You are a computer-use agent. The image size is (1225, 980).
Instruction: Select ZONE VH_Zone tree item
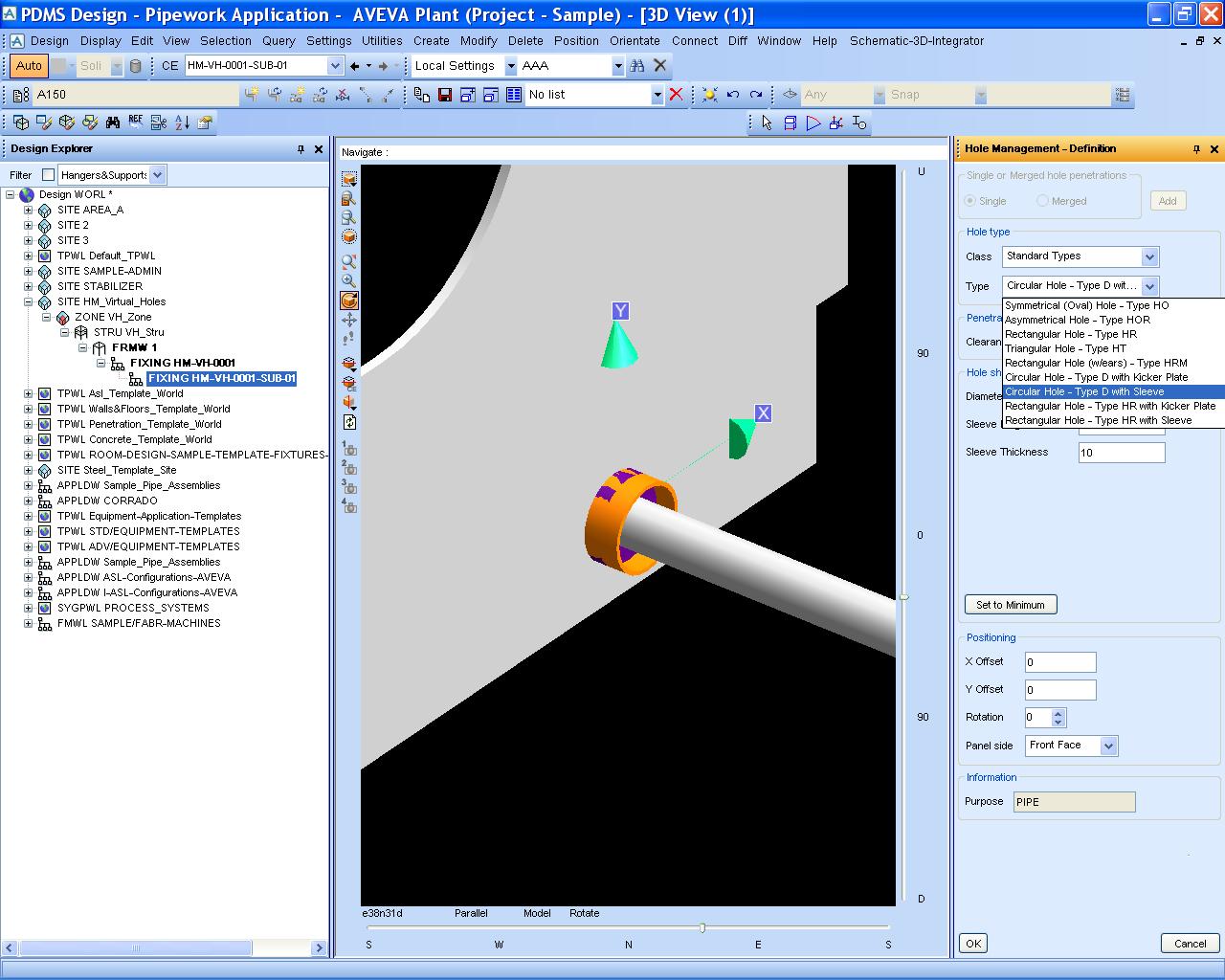click(x=113, y=317)
